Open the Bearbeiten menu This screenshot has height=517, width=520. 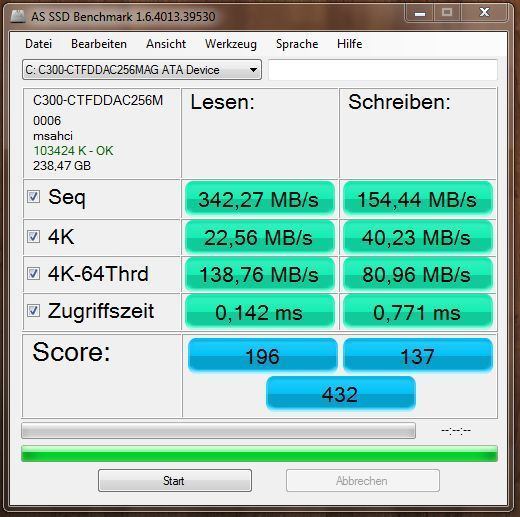tap(99, 44)
